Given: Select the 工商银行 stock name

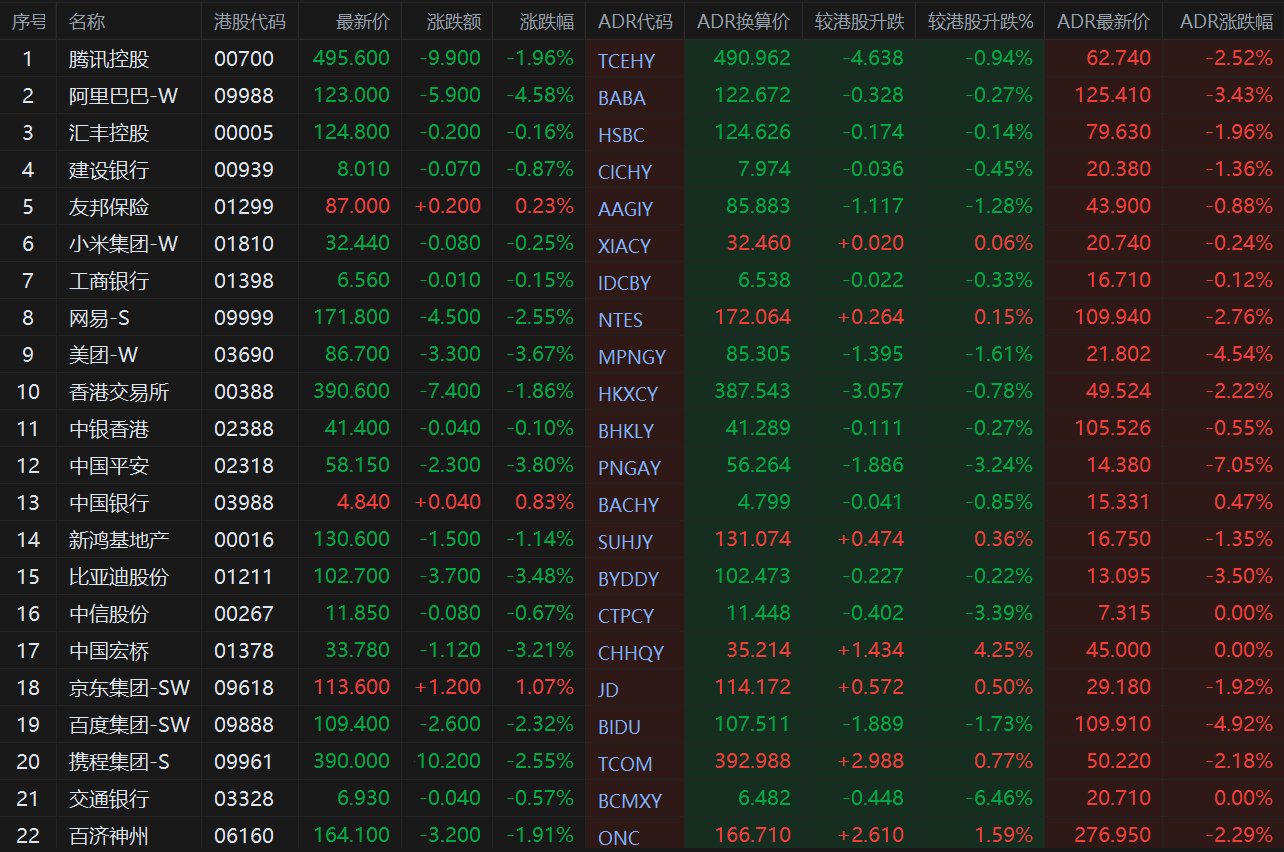Looking at the screenshot, I should (x=109, y=281).
